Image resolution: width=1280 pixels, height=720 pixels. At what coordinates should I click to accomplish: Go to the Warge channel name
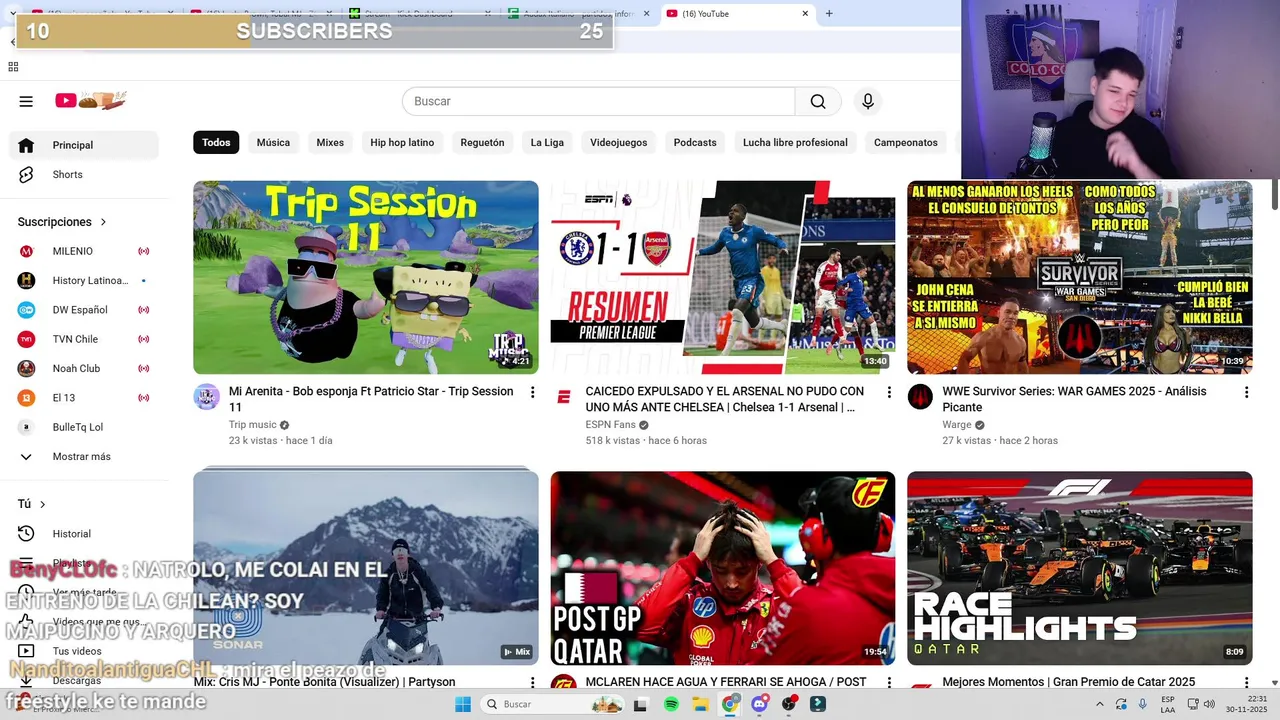(957, 425)
